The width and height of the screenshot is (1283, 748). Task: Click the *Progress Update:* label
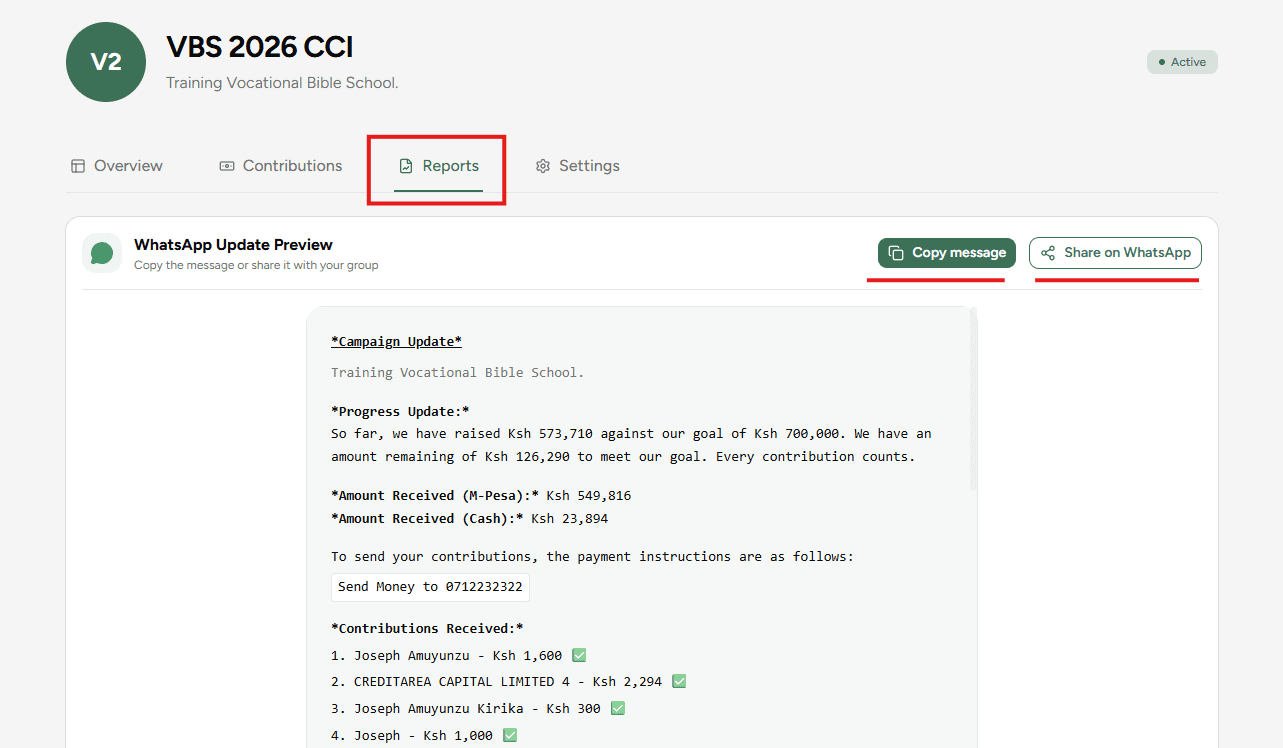click(x=400, y=412)
